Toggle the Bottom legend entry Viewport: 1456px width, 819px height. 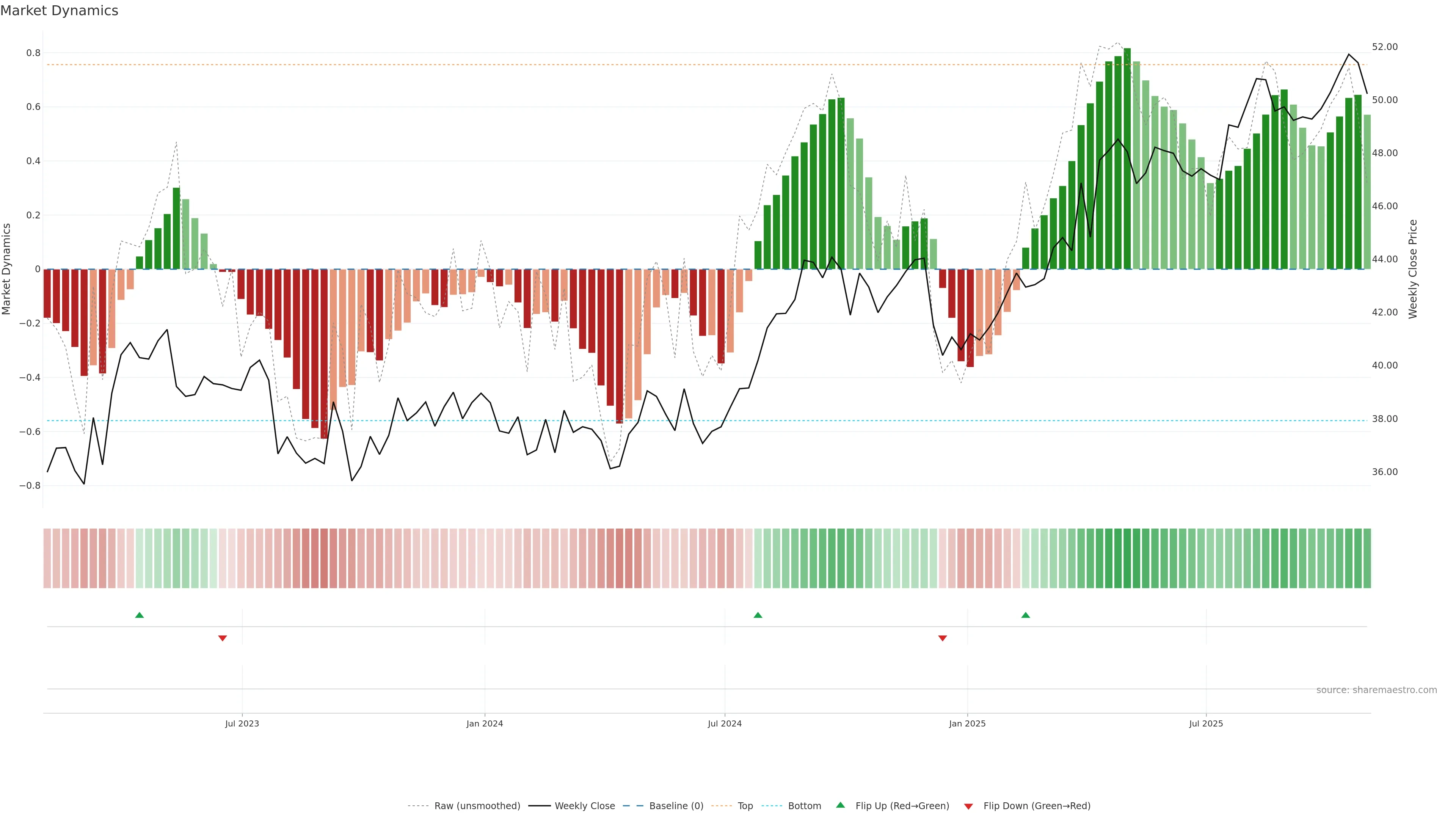(804, 806)
